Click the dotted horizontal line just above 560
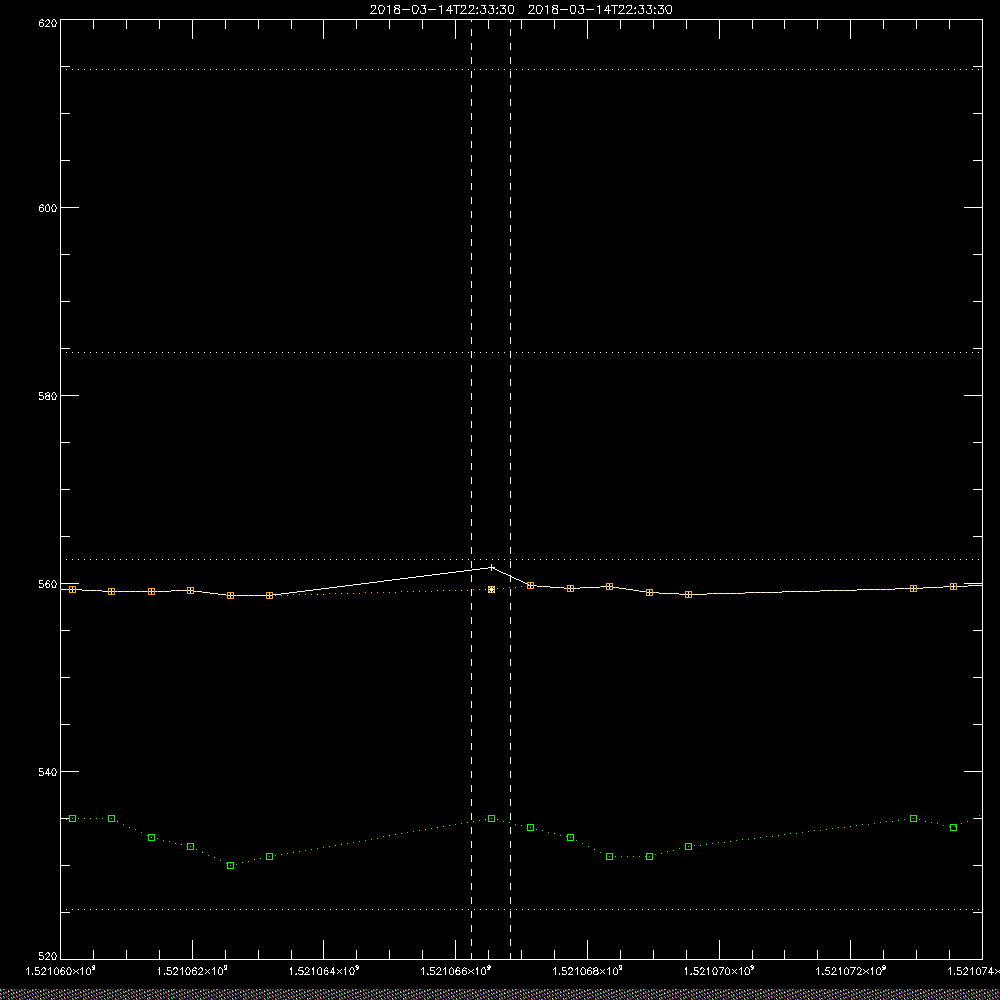Image resolution: width=1000 pixels, height=1000 pixels. tap(521, 559)
